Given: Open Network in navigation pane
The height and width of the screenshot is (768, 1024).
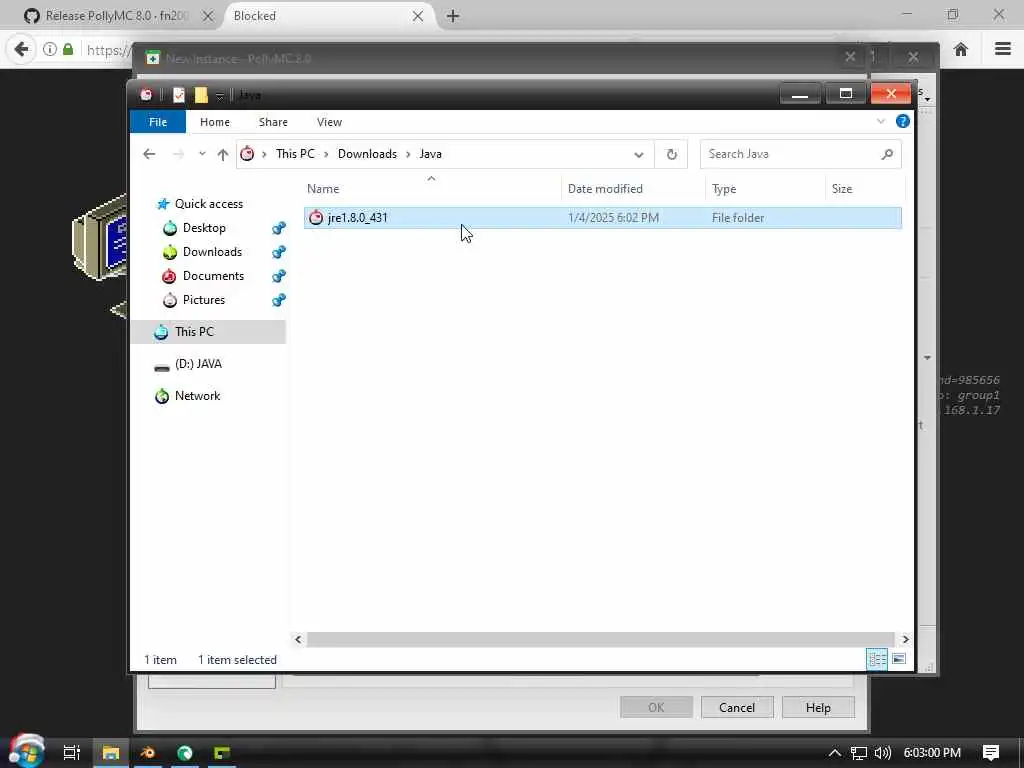Looking at the screenshot, I should 197,396.
